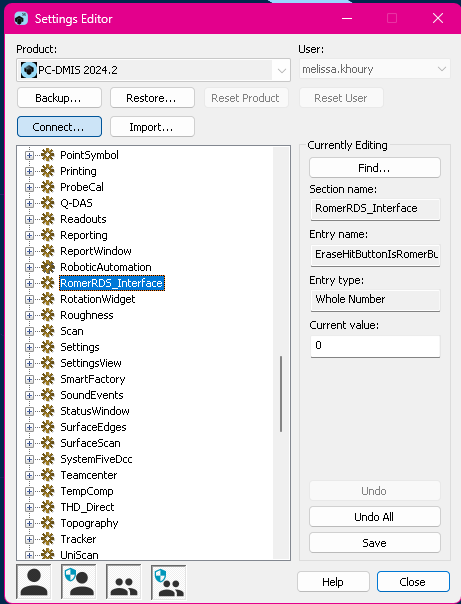Select the SoundEvents tree item
Image resolution: width=461 pixels, height=604 pixels.
click(92, 395)
